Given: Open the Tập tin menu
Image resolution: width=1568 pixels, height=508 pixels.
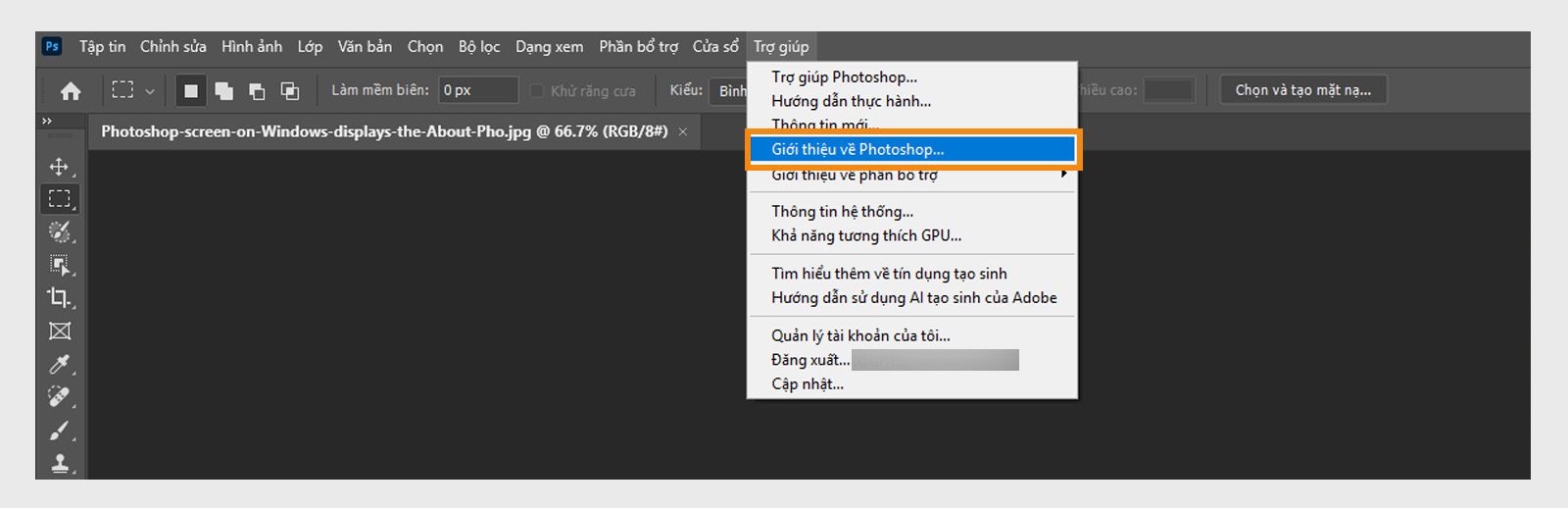Looking at the screenshot, I should pyautogui.click(x=103, y=46).
